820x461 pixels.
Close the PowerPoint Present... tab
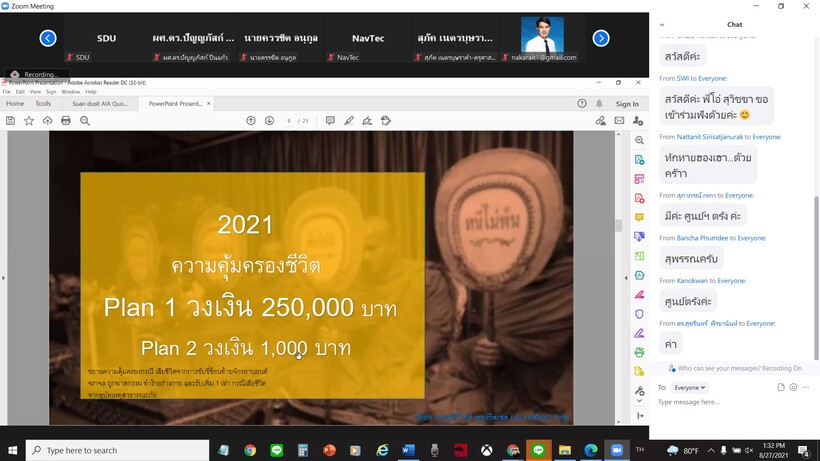[208, 103]
